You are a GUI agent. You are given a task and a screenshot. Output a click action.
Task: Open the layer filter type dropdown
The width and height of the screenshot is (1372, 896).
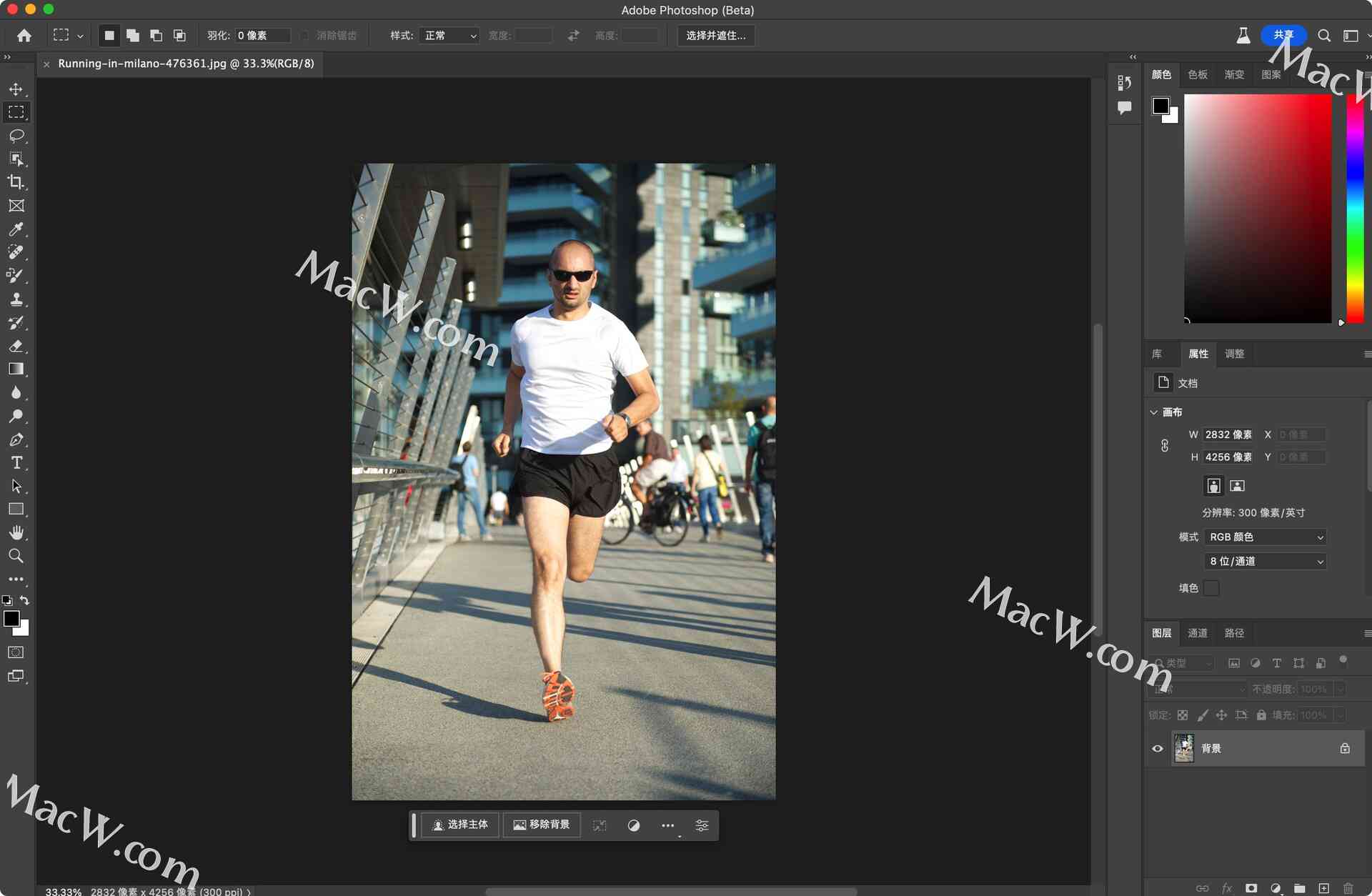coord(1183,663)
